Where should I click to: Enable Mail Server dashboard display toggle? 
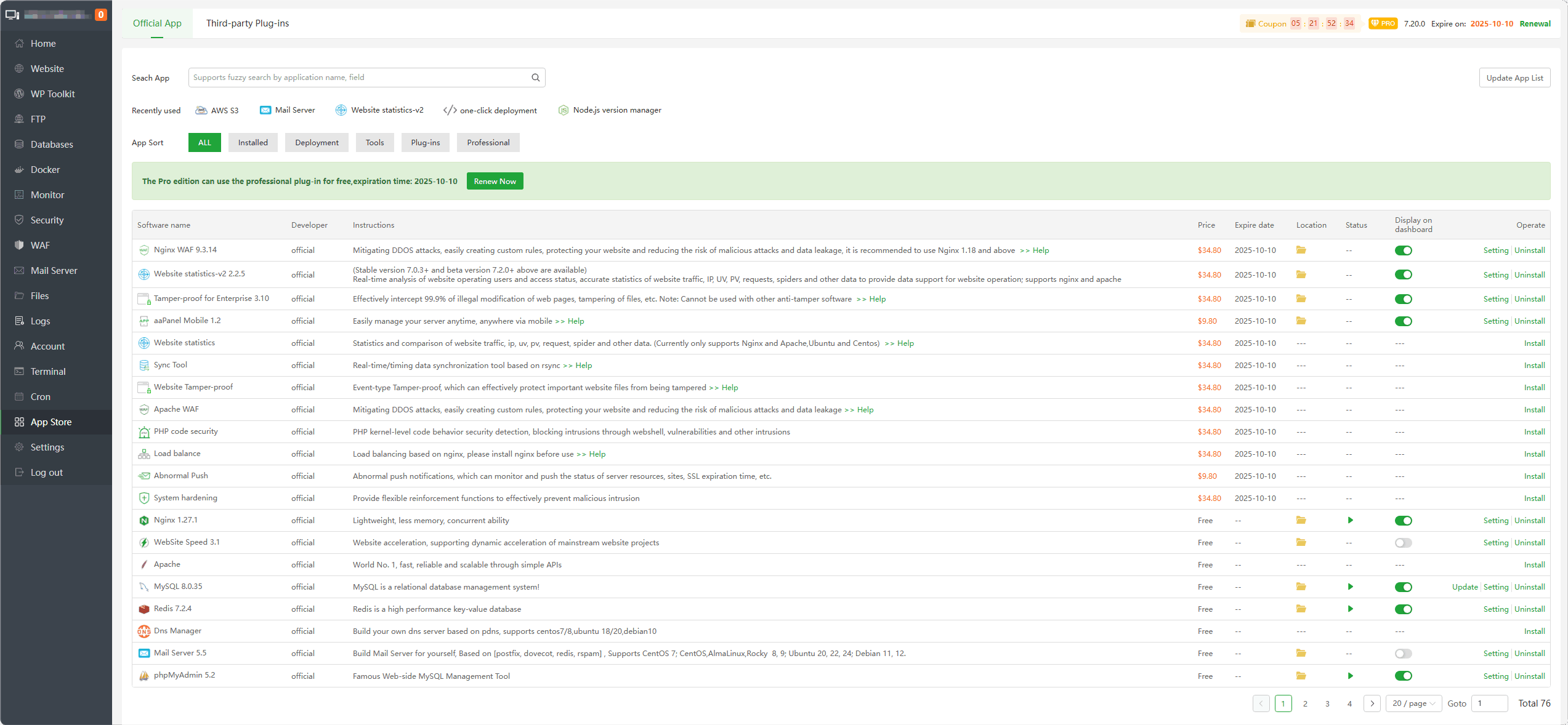click(x=1403, y=654)
